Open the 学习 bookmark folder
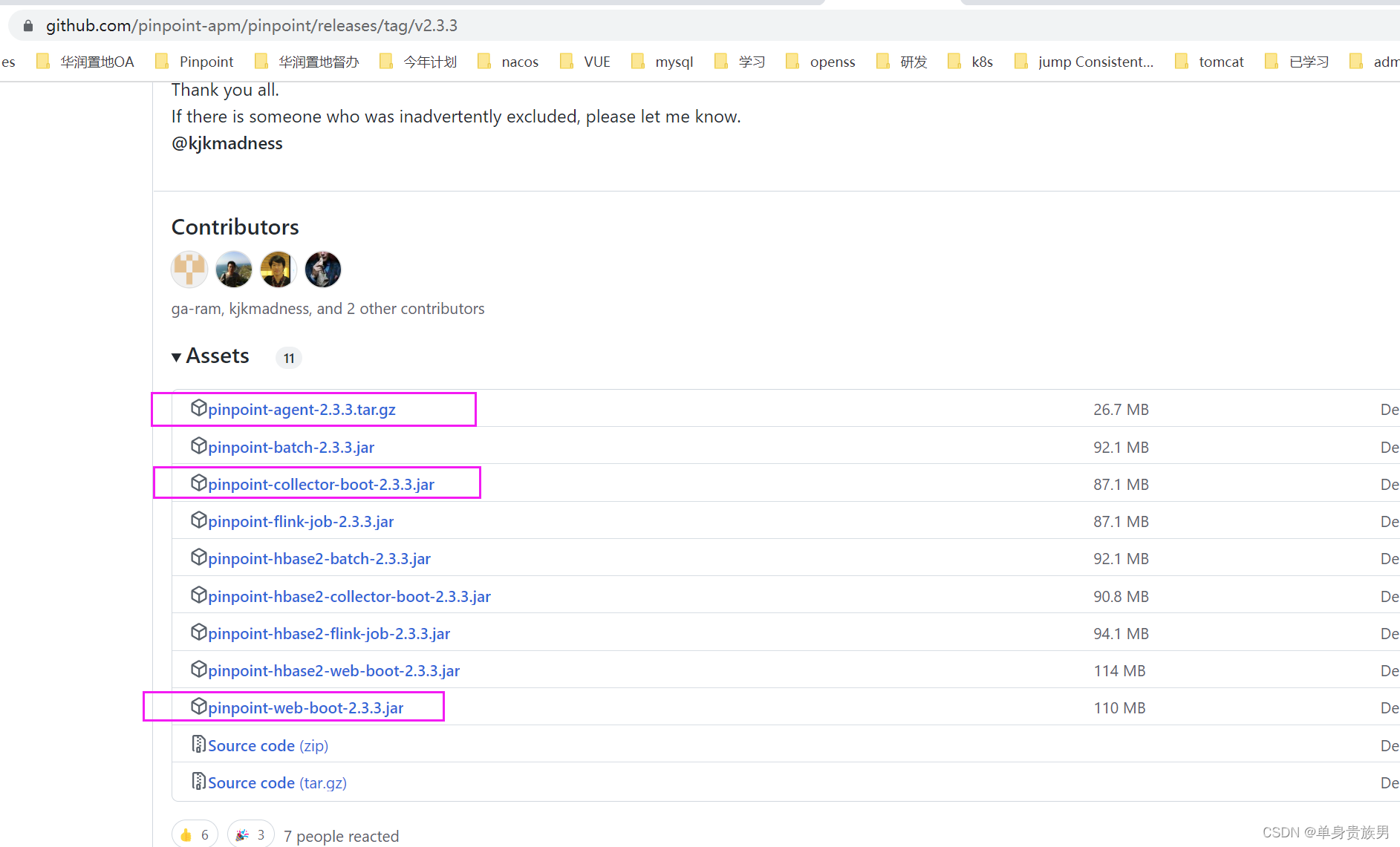Image resolution: width=1400 pixels, height=847 pixels. [740, 62]
